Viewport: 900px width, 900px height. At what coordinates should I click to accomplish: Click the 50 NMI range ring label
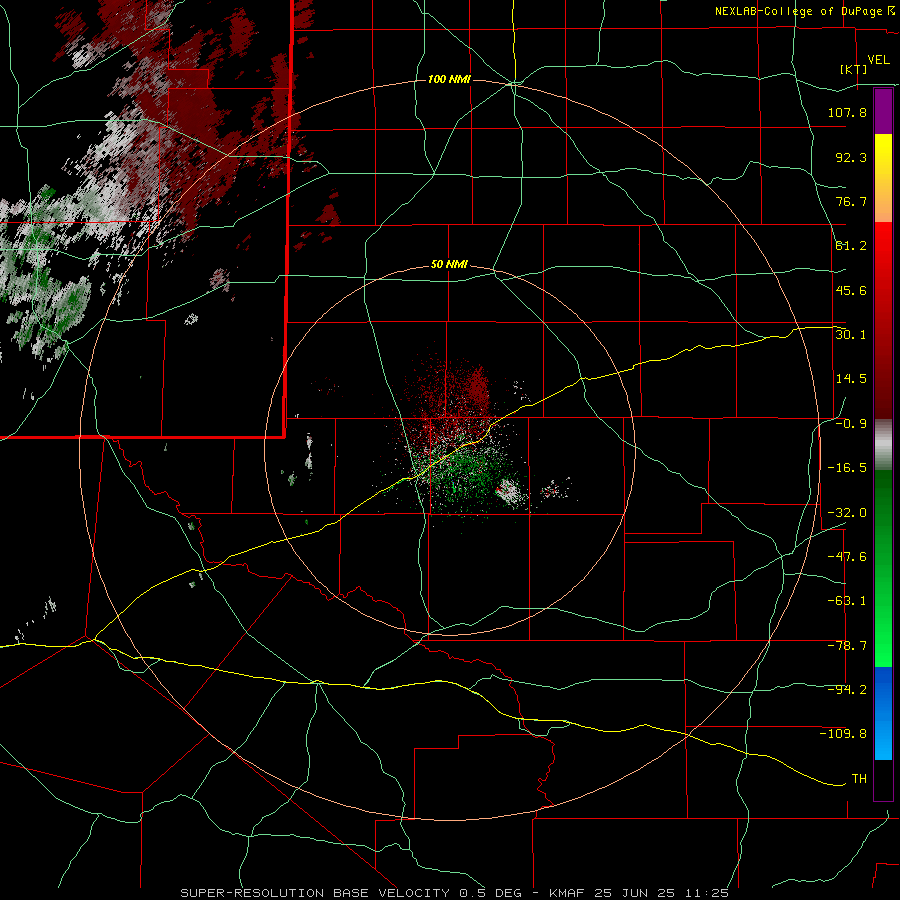coord(449,265)
